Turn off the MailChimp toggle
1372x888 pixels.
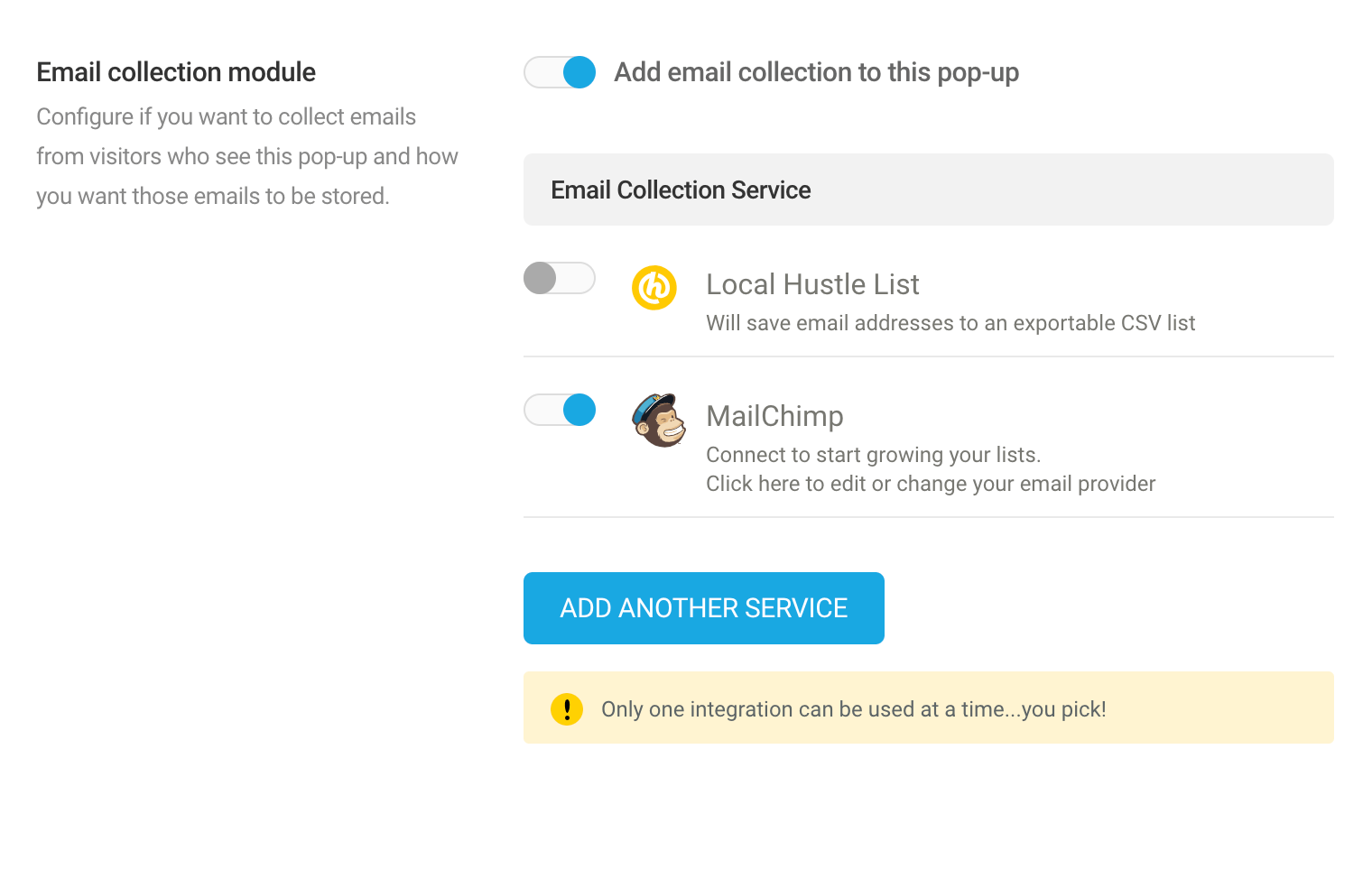coord(560,410)
